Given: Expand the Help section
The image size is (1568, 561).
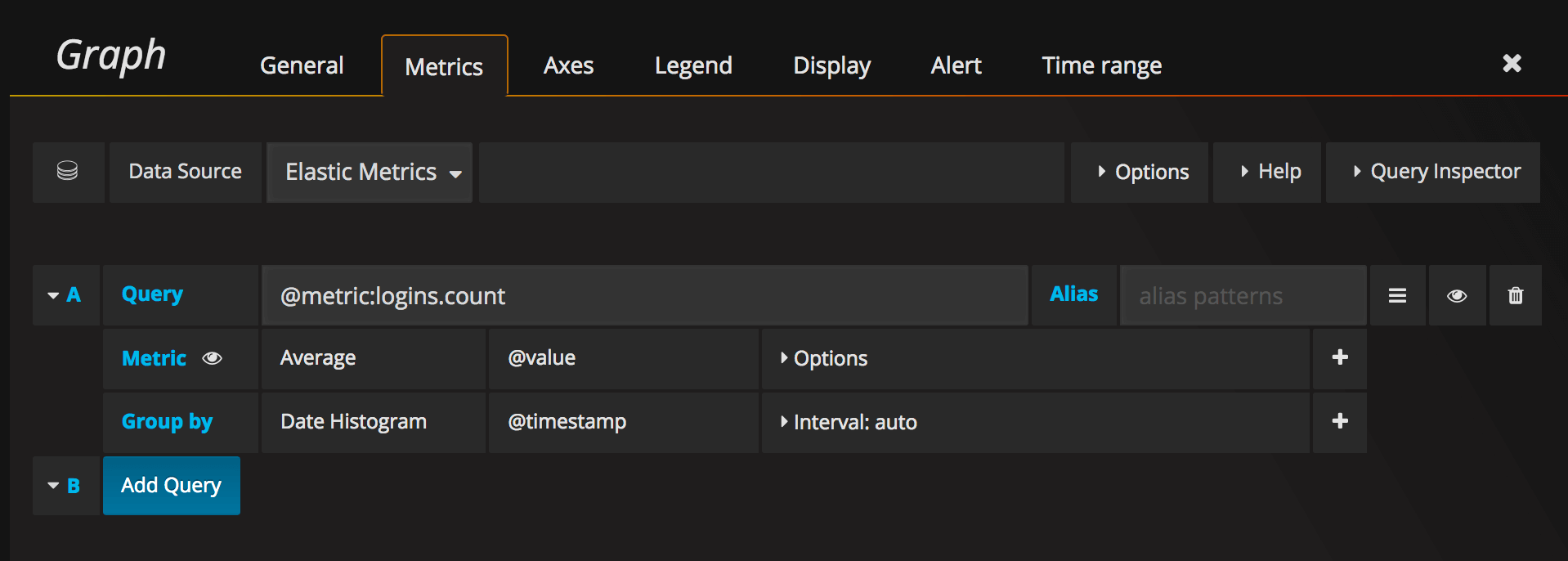Looking at the screenshot, I should pyautogui.click(x=1270, y=172).
